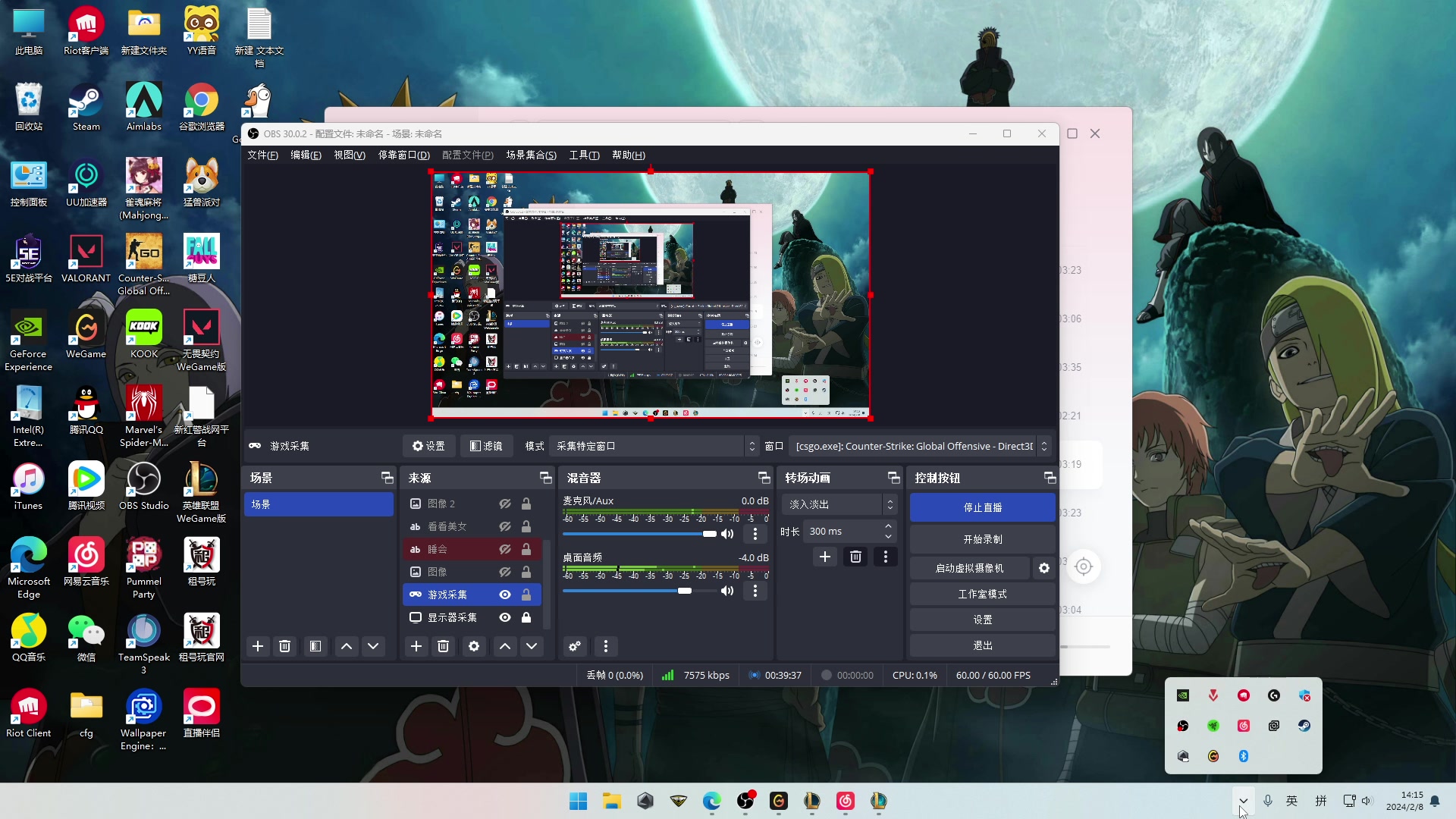Open source 设置 button in source toolbar
Viewport: 1456px width, 819px height.
428,446
